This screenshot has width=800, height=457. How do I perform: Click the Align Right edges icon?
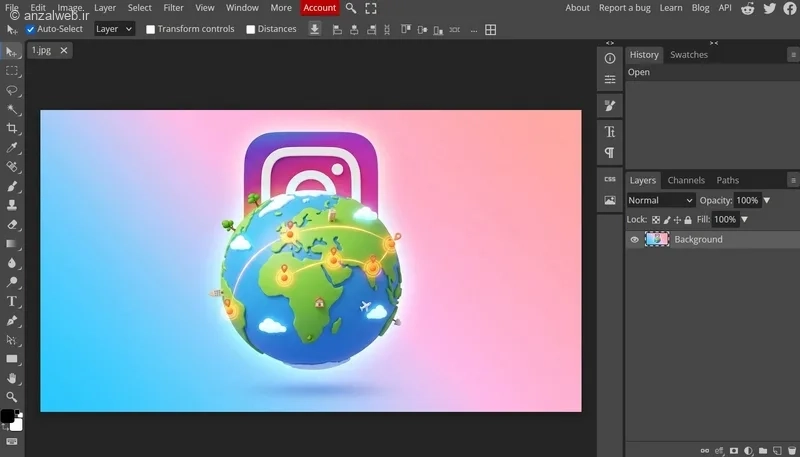371,30
